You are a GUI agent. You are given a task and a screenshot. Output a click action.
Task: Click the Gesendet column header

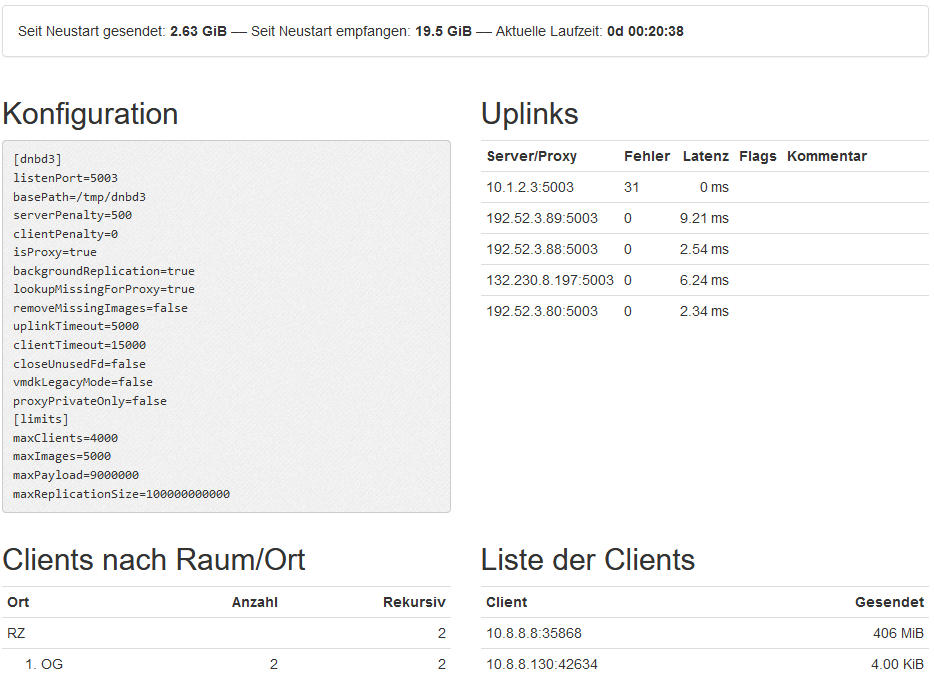point(889,602)
